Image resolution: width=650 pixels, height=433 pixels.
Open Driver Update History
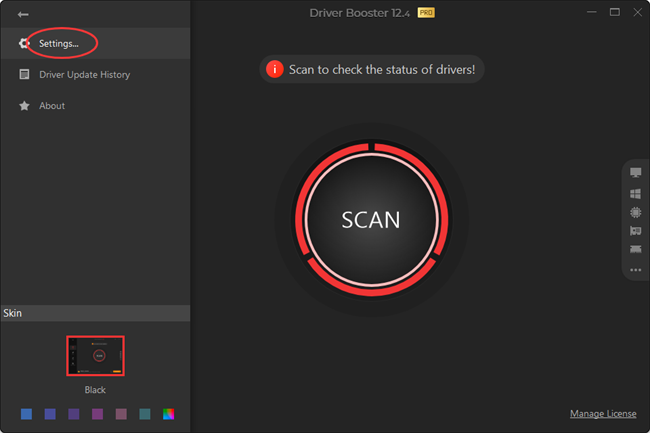84,75
